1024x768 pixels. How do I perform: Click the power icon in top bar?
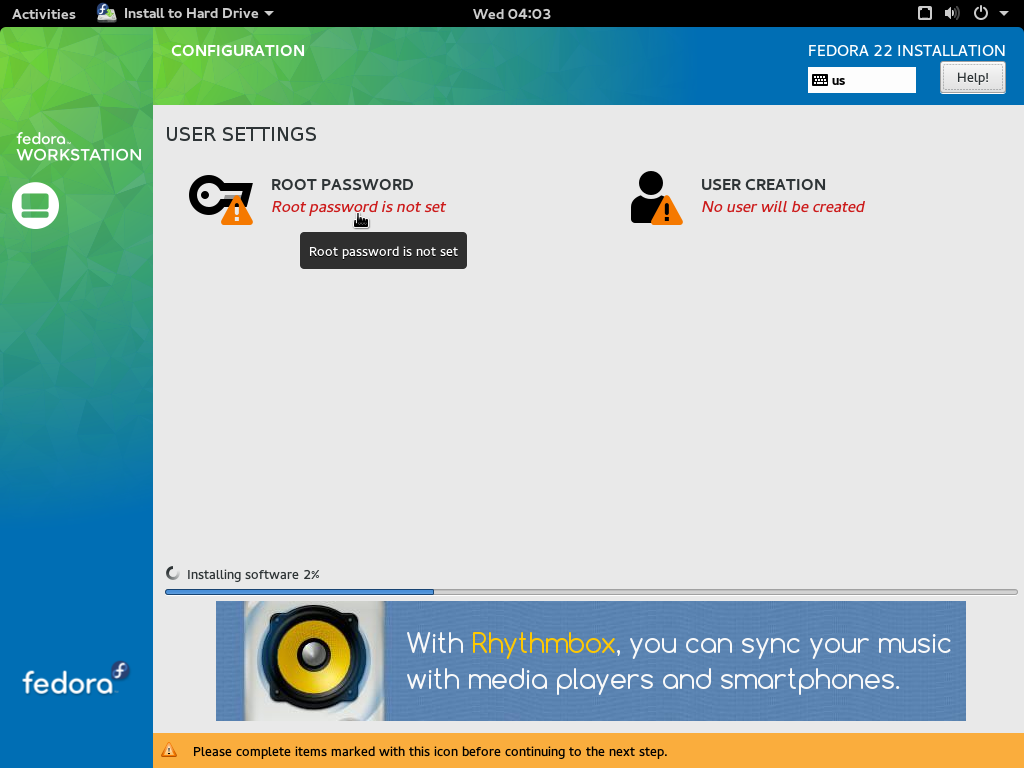[x=981, y=13]
